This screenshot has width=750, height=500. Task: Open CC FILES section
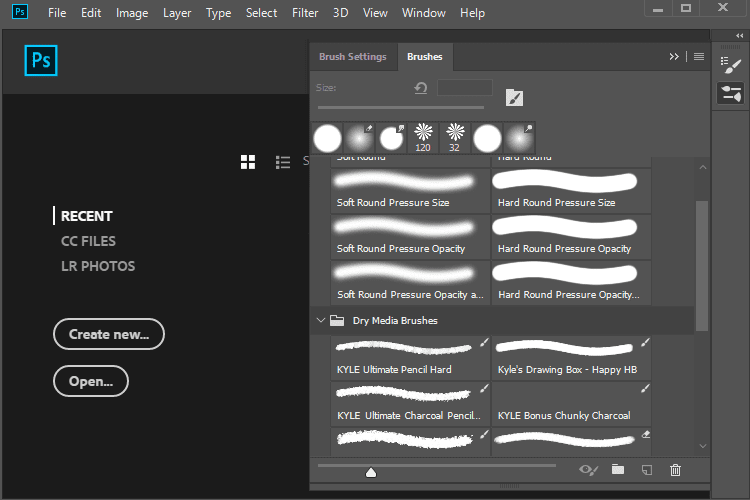[x=88, y=241]
